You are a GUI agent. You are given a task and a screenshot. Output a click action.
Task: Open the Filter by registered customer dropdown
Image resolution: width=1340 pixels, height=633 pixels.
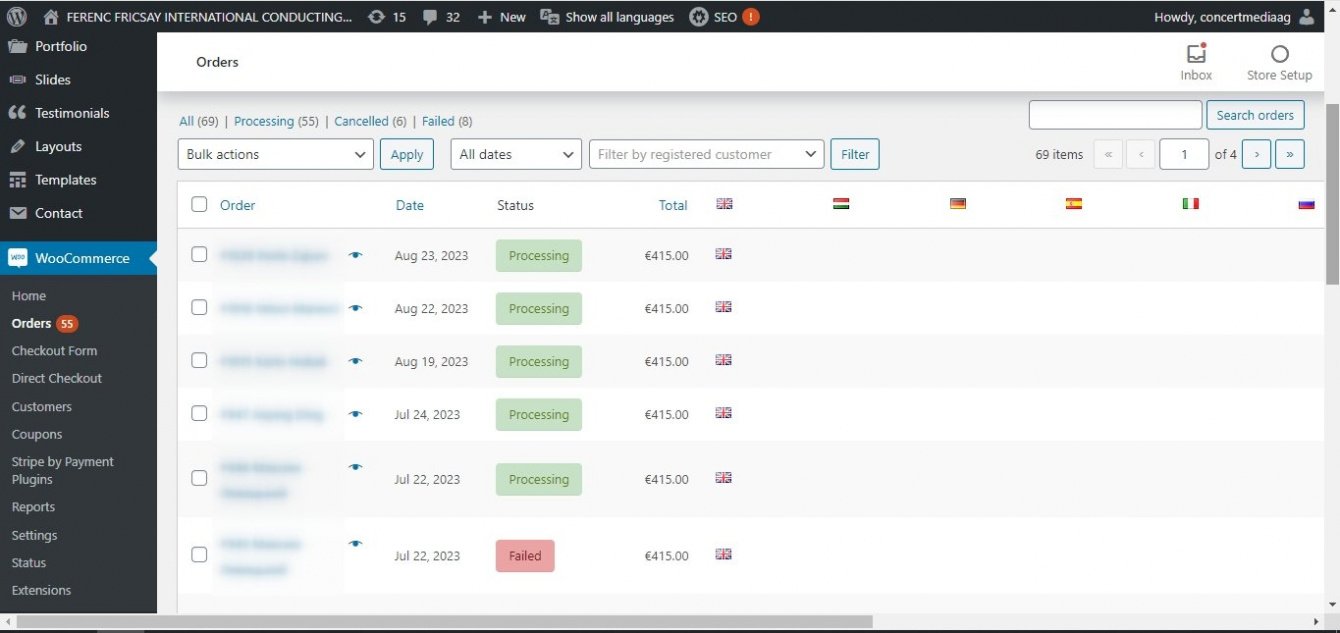[706, 154]
